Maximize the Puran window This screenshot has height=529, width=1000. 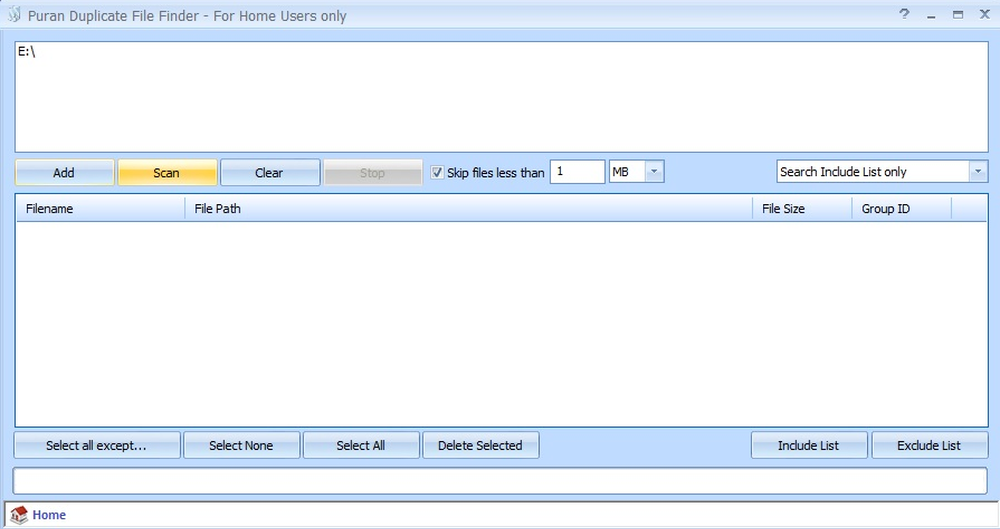[958, 15]
